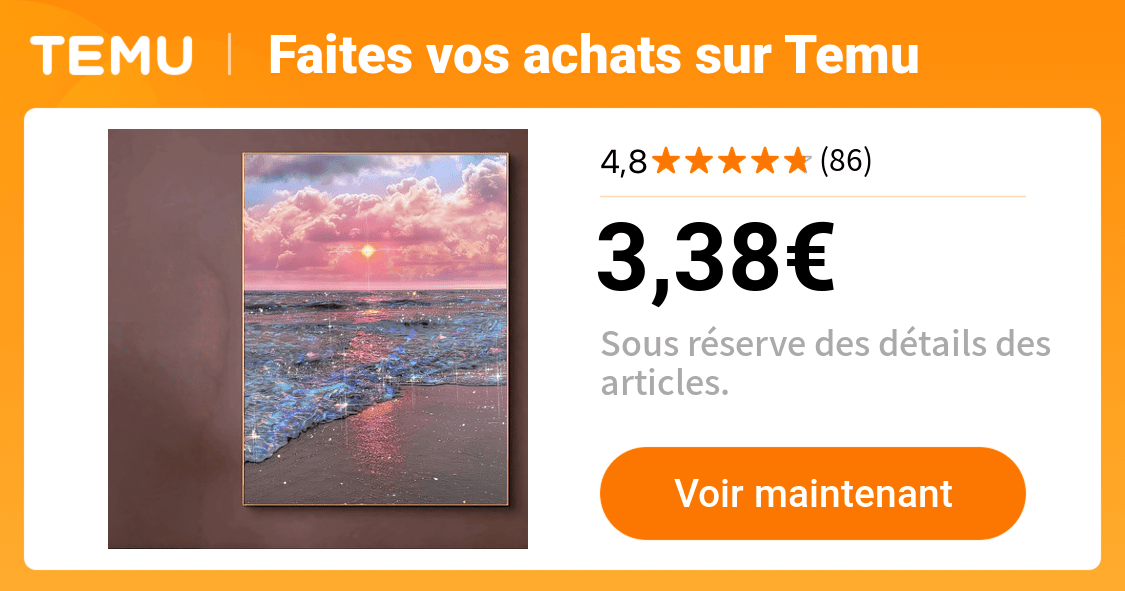
Task: Click the glowing sun in the painting
Action: coord(367,250)
